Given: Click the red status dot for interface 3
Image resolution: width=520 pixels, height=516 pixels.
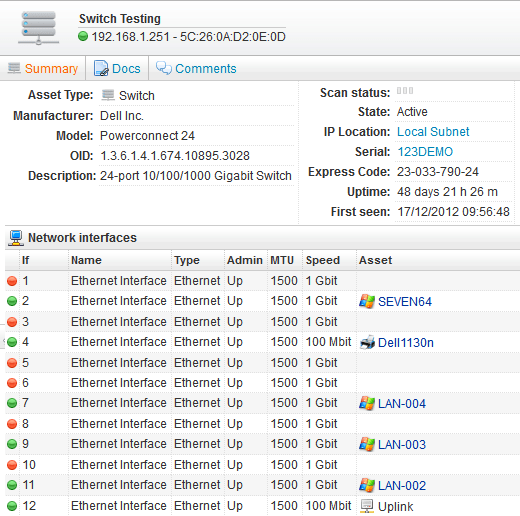Looking at the screenshot, I should click(x=12, y=322).
